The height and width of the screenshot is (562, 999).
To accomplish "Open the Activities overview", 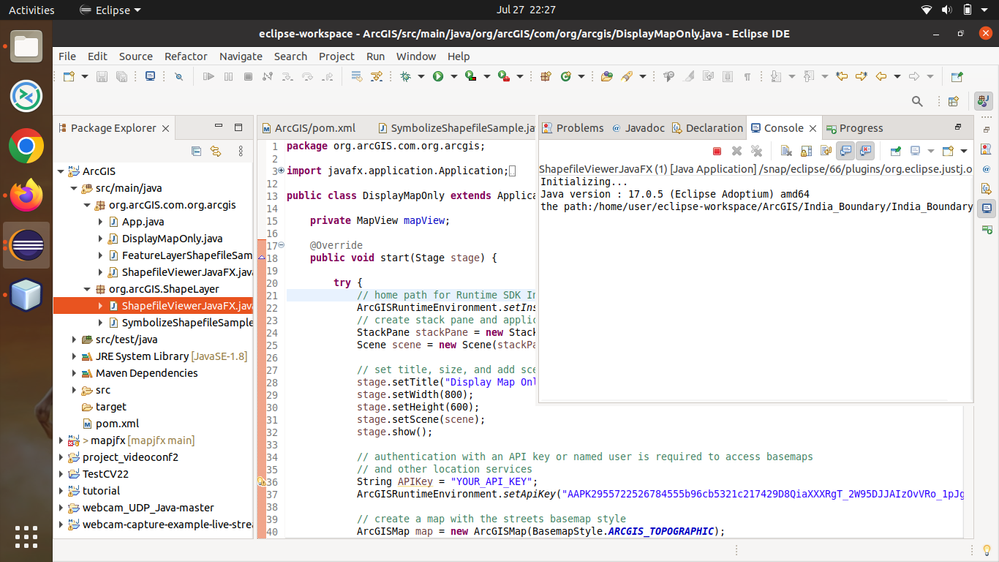I will pyautogui.click(x=31, y=10).
